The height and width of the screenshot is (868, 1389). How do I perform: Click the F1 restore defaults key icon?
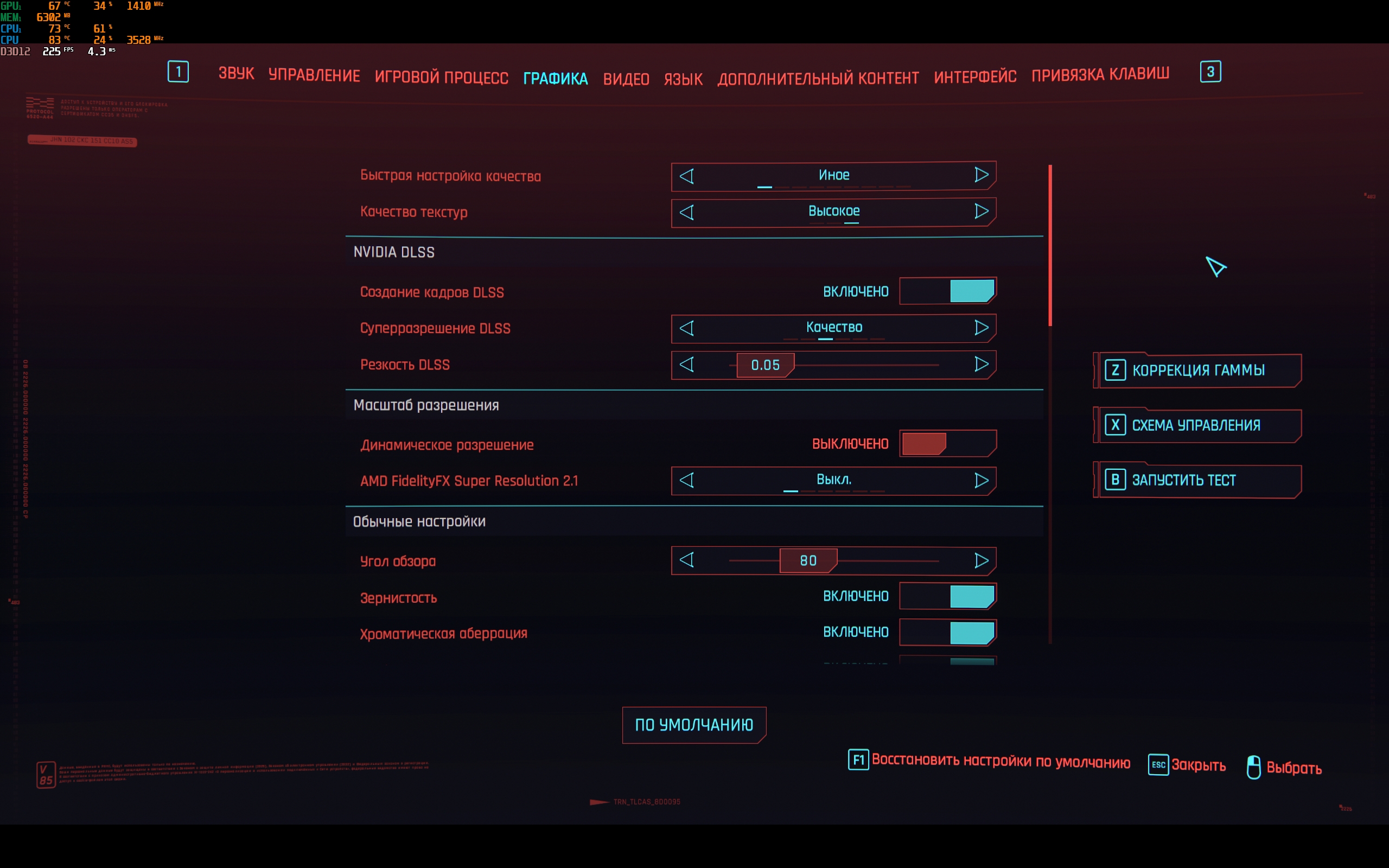(x=858, y=760)
